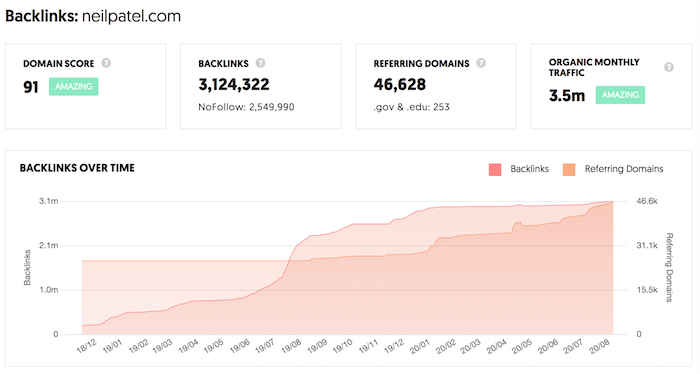This screenshot has height=374, width=700.
Task: Click the 19/02 date label on chart axis
Action: click(x=138, y=346)
